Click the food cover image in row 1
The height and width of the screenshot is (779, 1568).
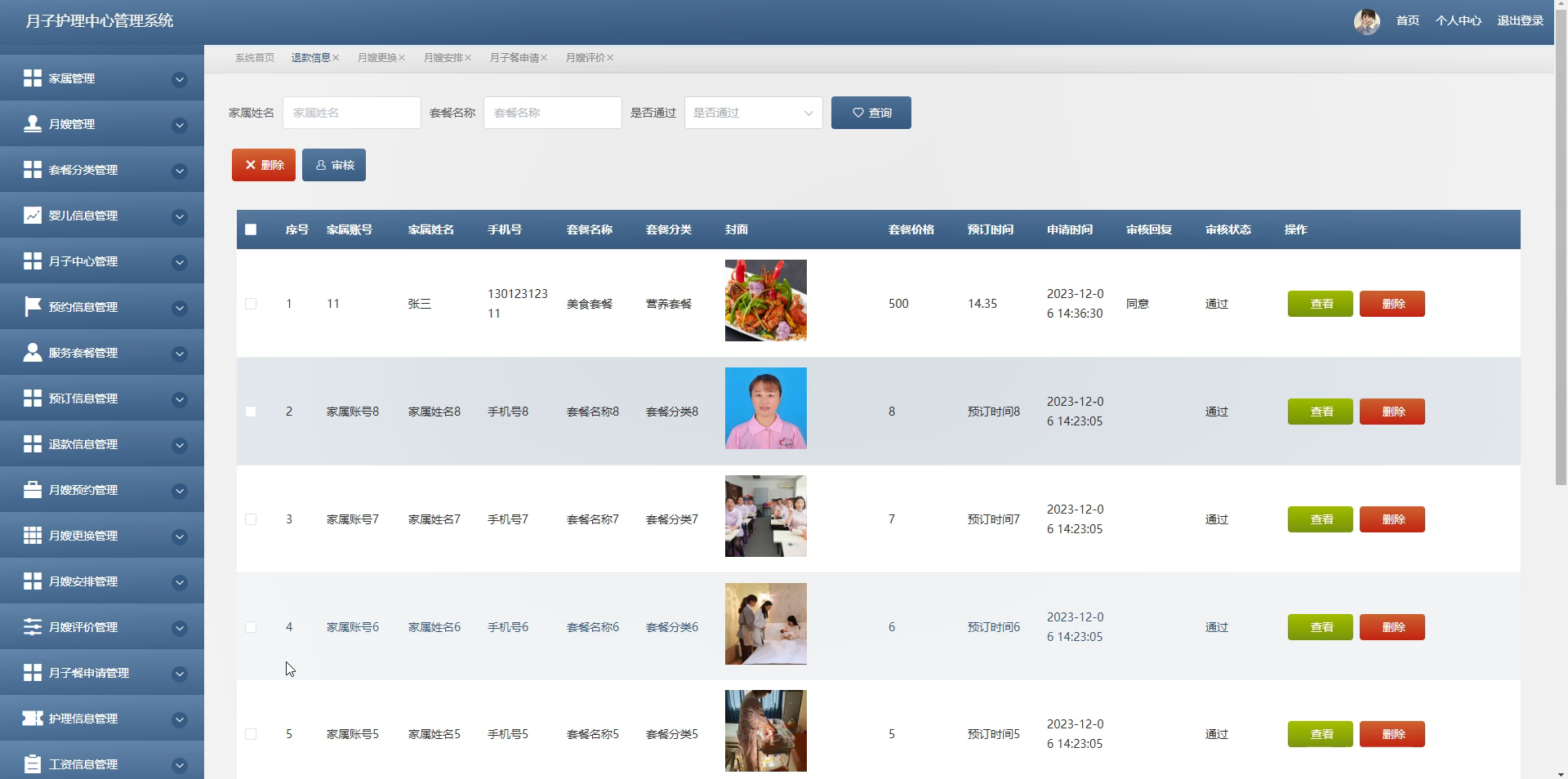click(x=766, y=300)
